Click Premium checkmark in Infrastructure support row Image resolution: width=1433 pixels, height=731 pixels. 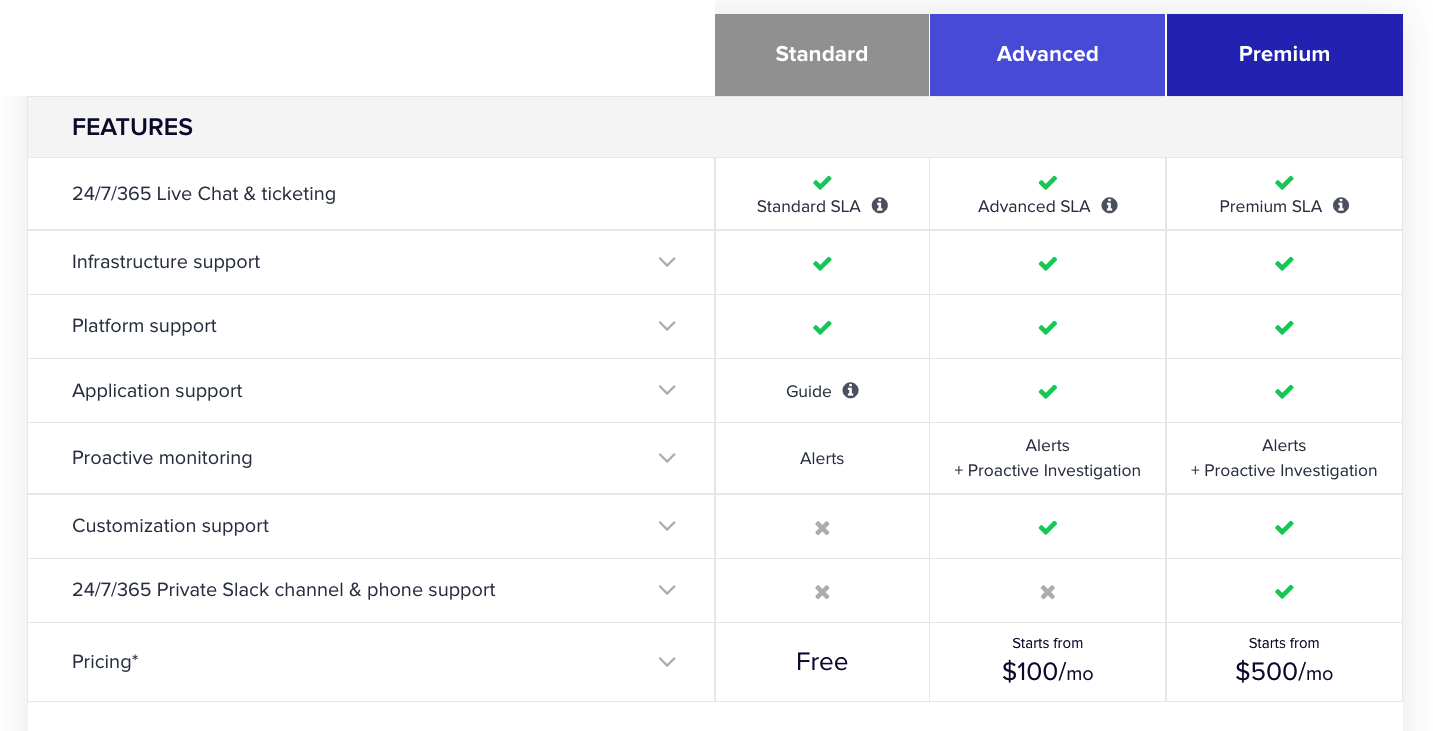tap(1284, 264)
